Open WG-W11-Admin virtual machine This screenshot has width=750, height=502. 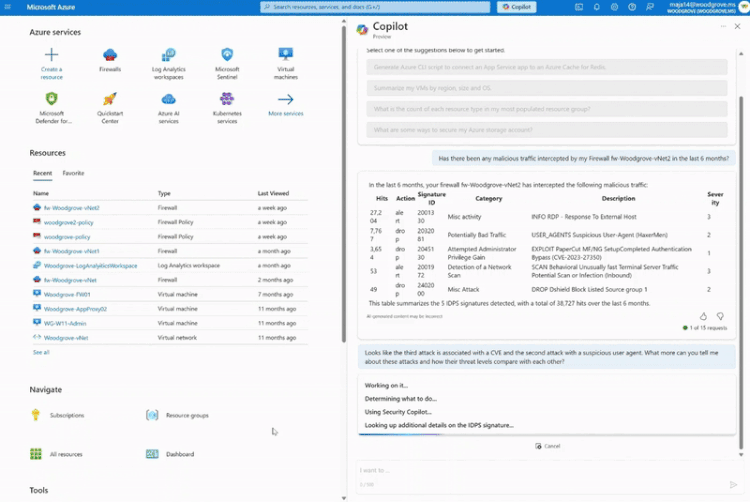pos(65,323)
